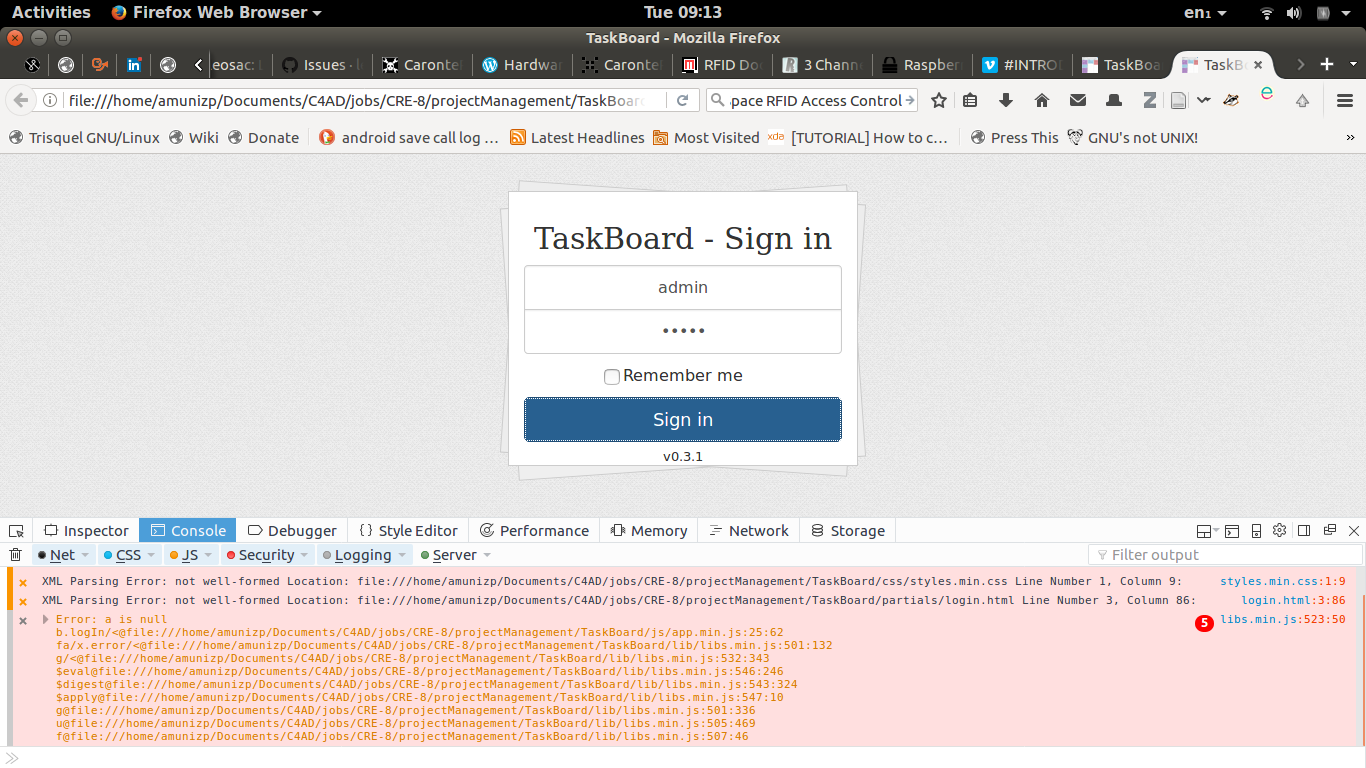This screenshot has height=768, width=1366.
Task: Dock developer tools to the side
Action: [1303, 531]
